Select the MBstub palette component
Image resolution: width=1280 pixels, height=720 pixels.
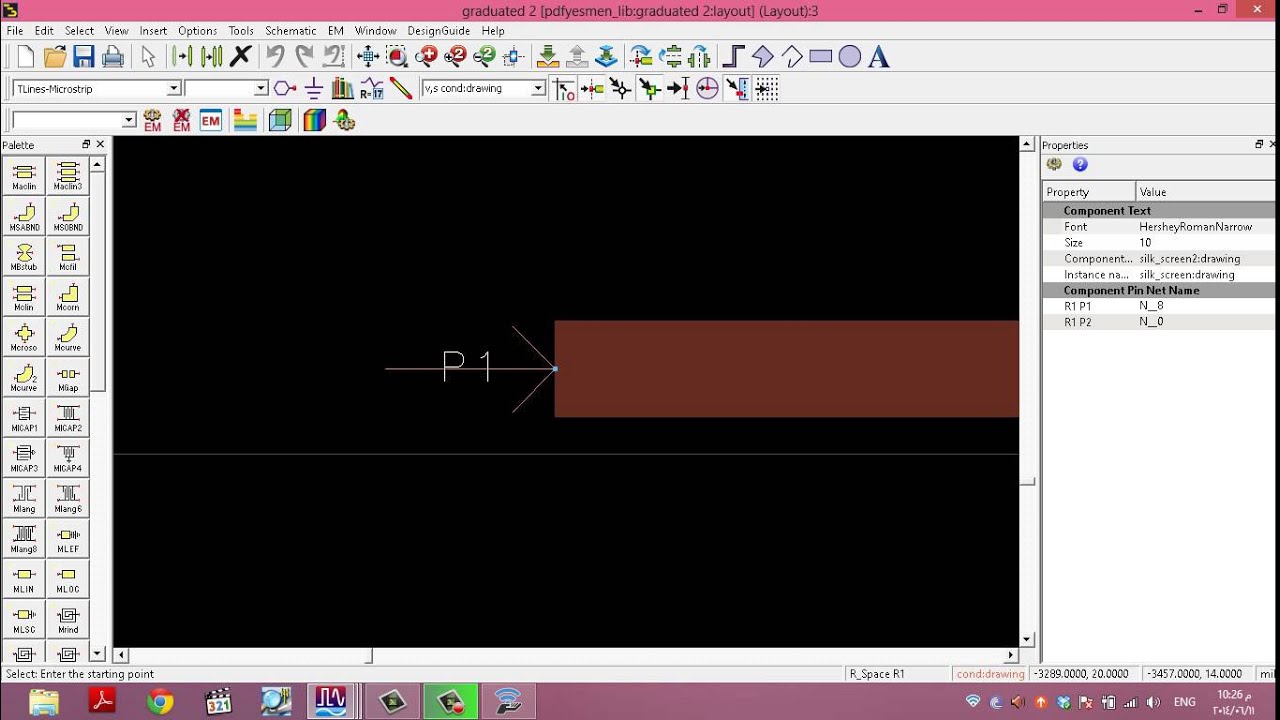(x=24, y=257)
